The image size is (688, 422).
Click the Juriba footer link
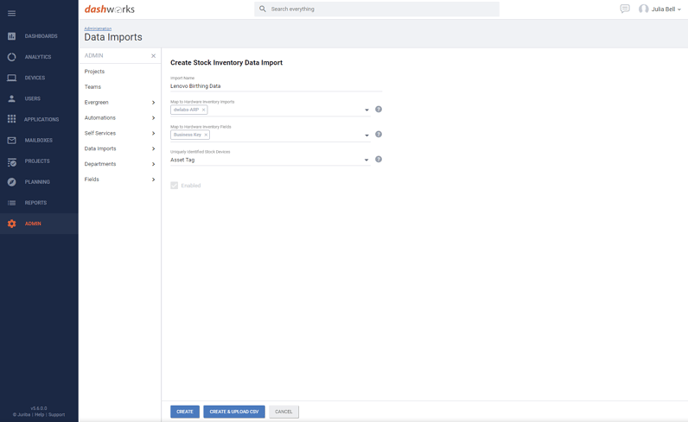pyautogui.click(x=24, y=415)
